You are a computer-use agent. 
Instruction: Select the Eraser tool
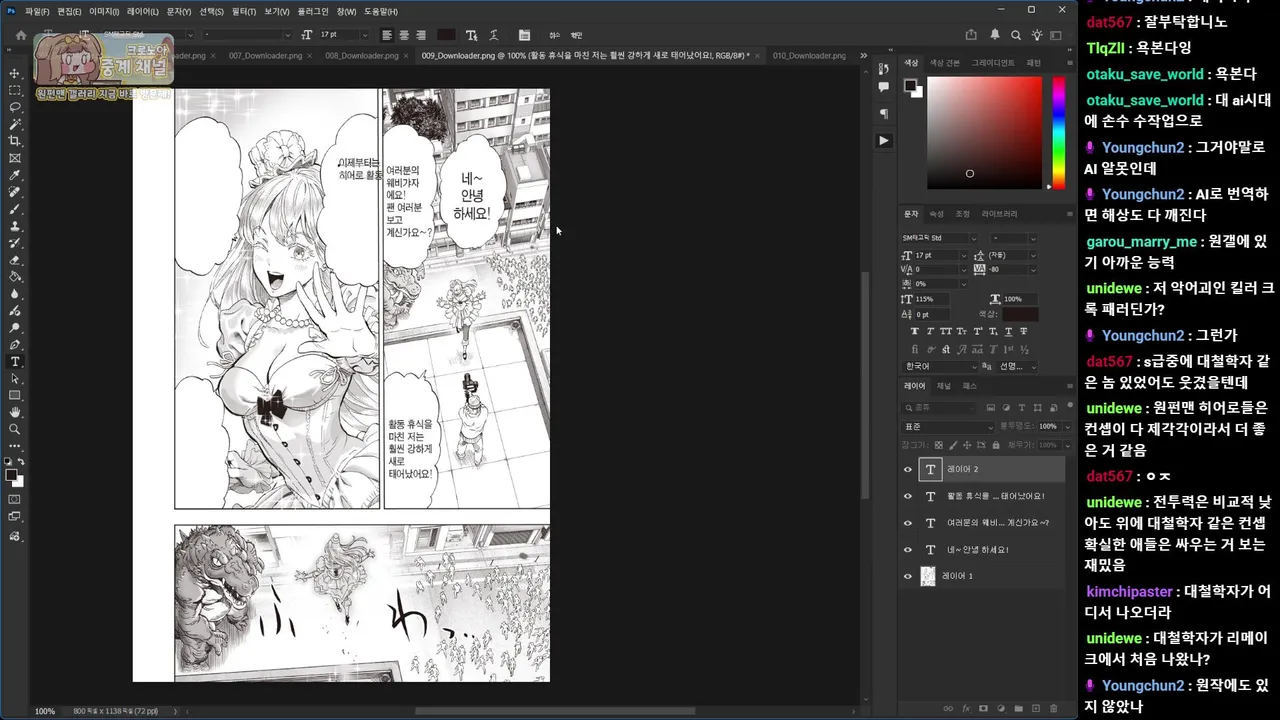[15, 260]
